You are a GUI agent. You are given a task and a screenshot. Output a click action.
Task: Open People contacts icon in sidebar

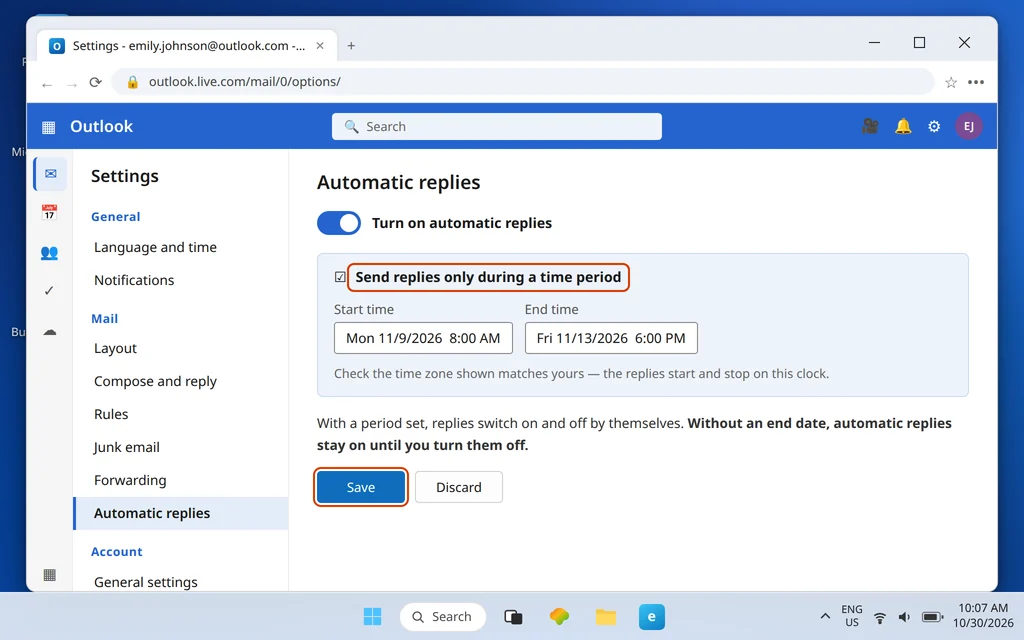tap(49, 252)
